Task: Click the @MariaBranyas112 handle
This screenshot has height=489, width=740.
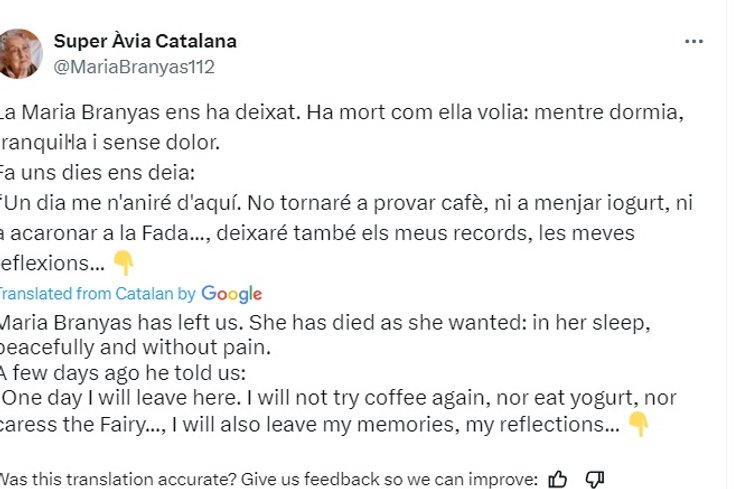Action: coord(134,67)
